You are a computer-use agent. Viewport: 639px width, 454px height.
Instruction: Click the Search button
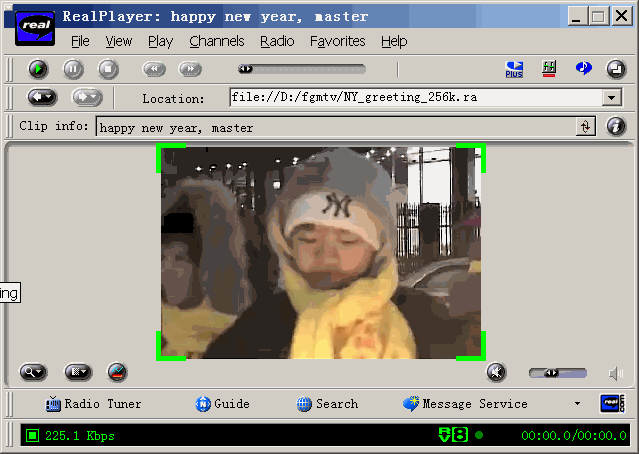click(327, 404)
